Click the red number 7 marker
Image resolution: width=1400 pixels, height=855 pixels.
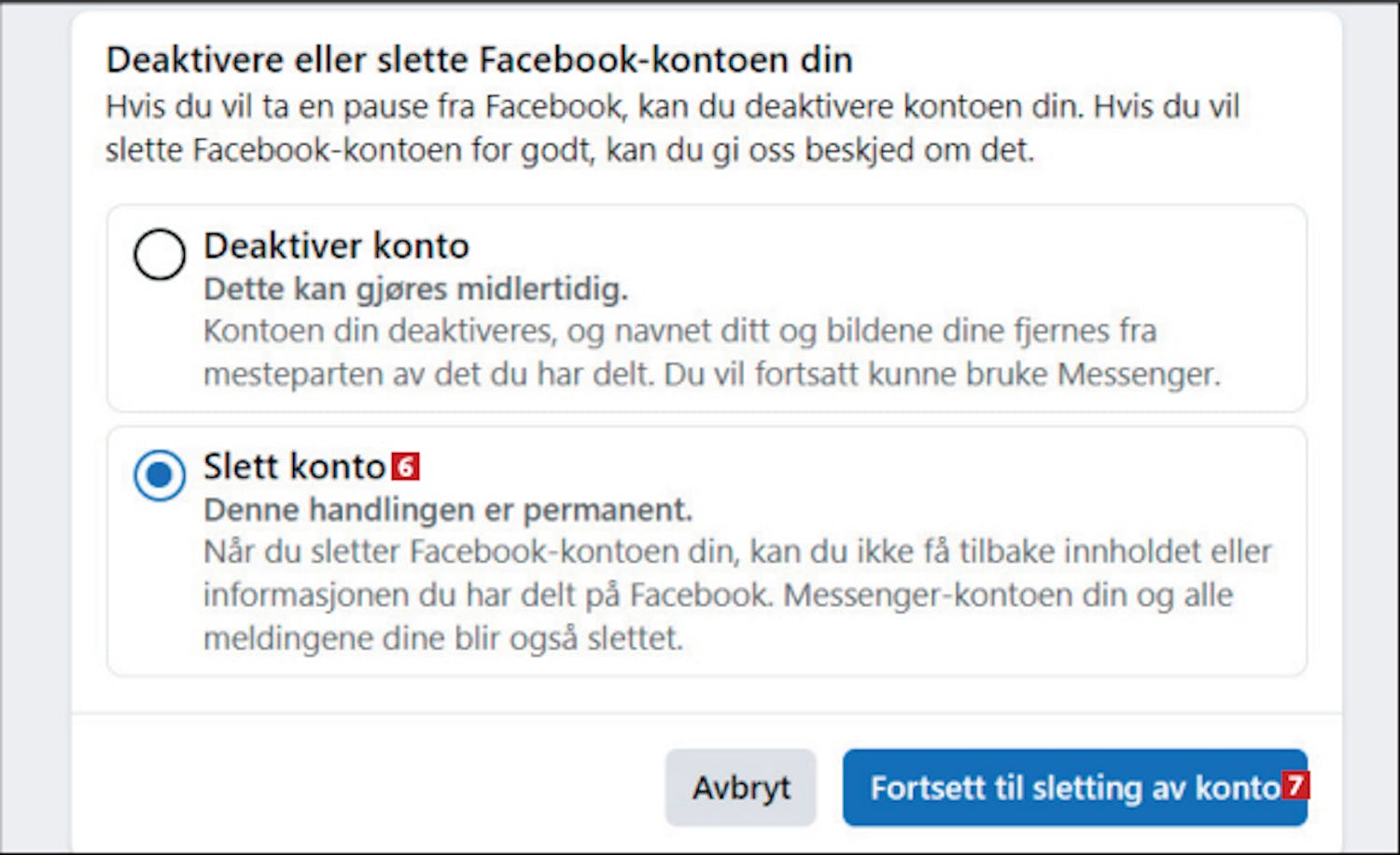tap(1295, 785)
